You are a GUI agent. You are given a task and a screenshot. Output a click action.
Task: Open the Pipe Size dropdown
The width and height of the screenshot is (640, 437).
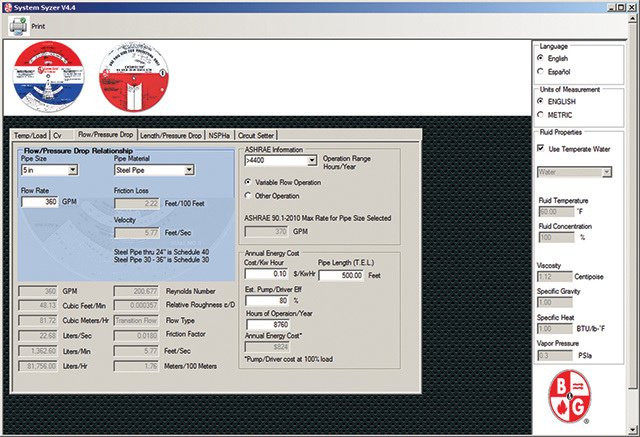[73, 171]
